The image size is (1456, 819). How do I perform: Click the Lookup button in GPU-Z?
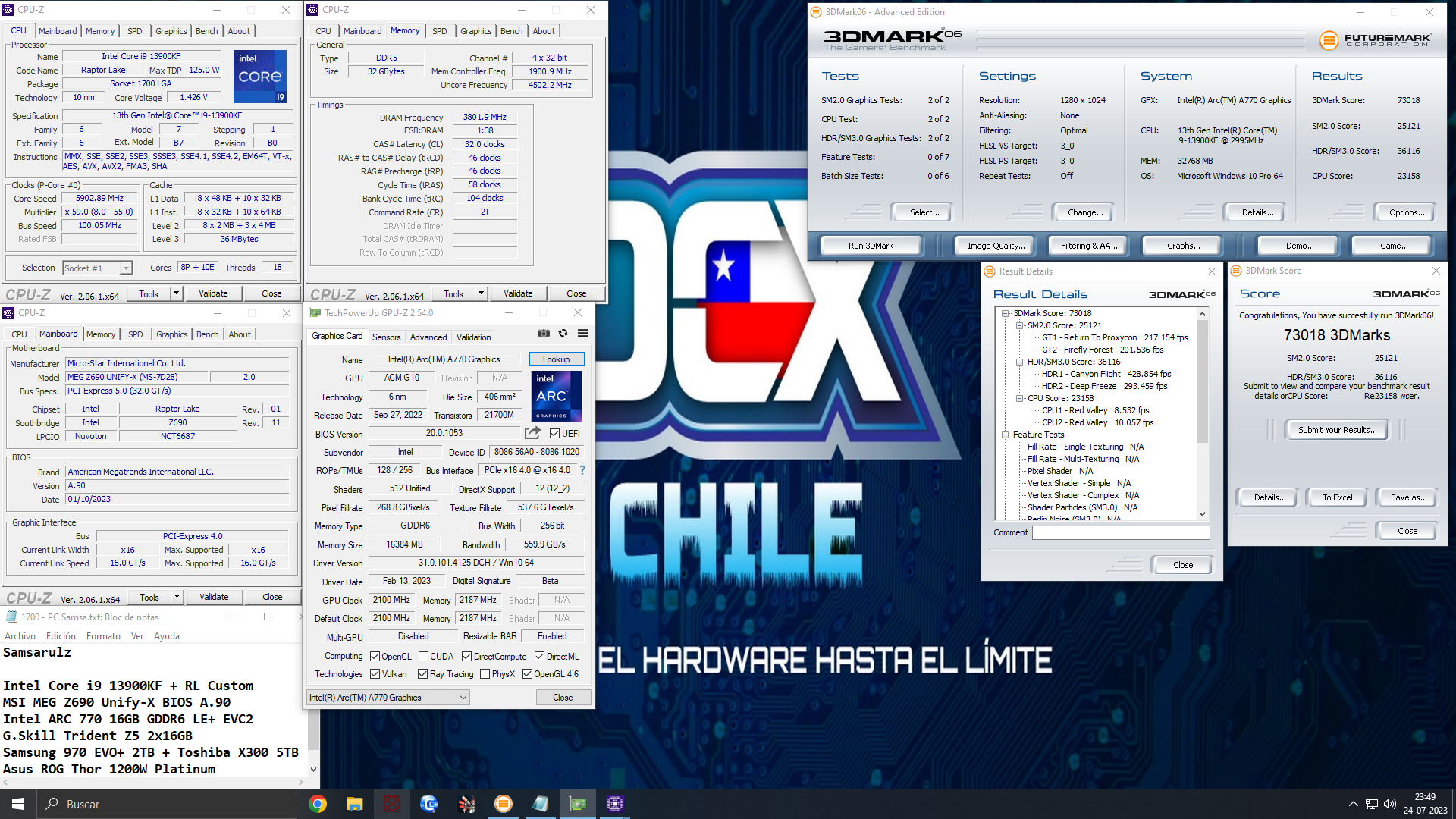click(556, 359)
